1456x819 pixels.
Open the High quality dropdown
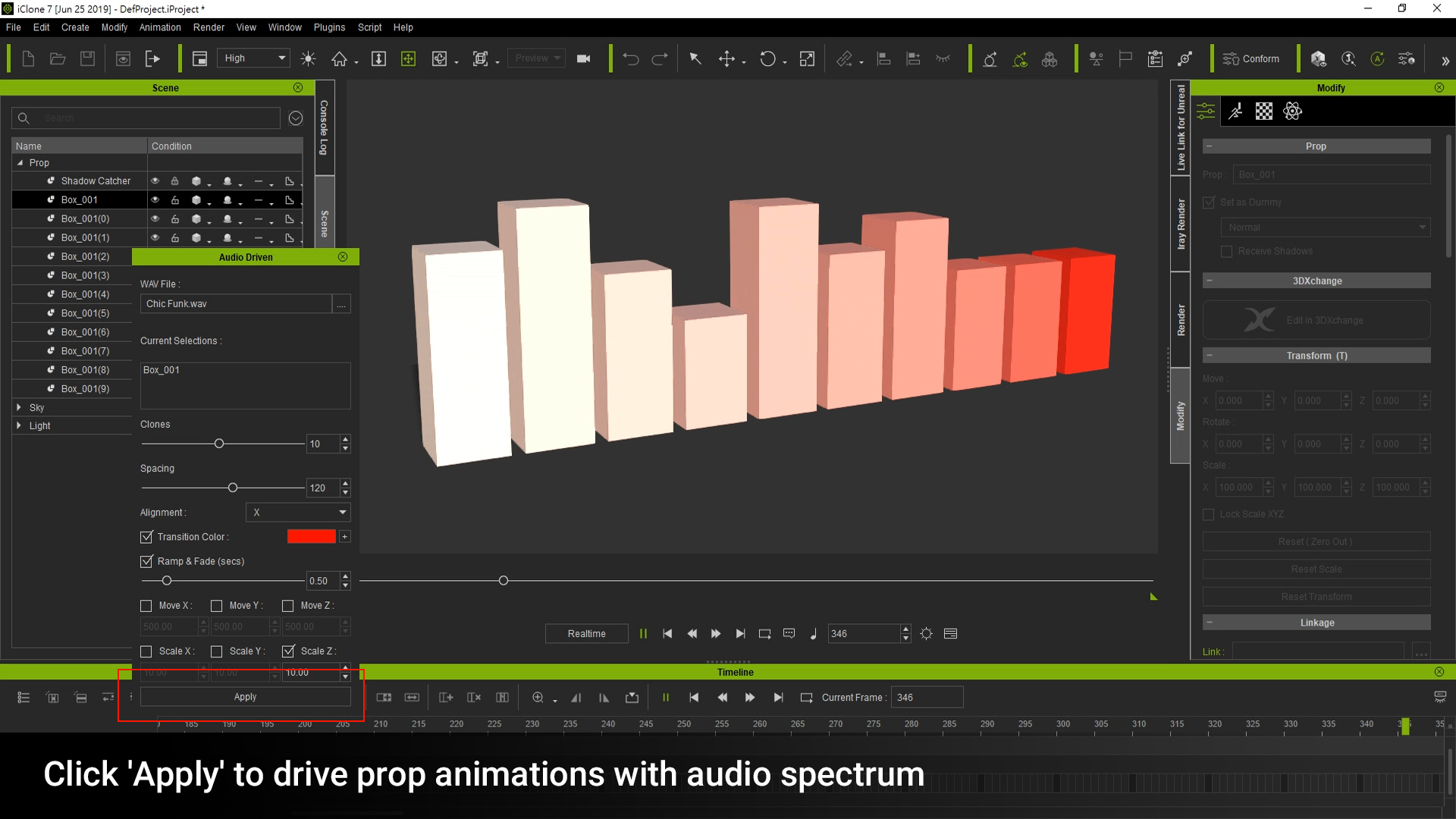pos(253,58)
